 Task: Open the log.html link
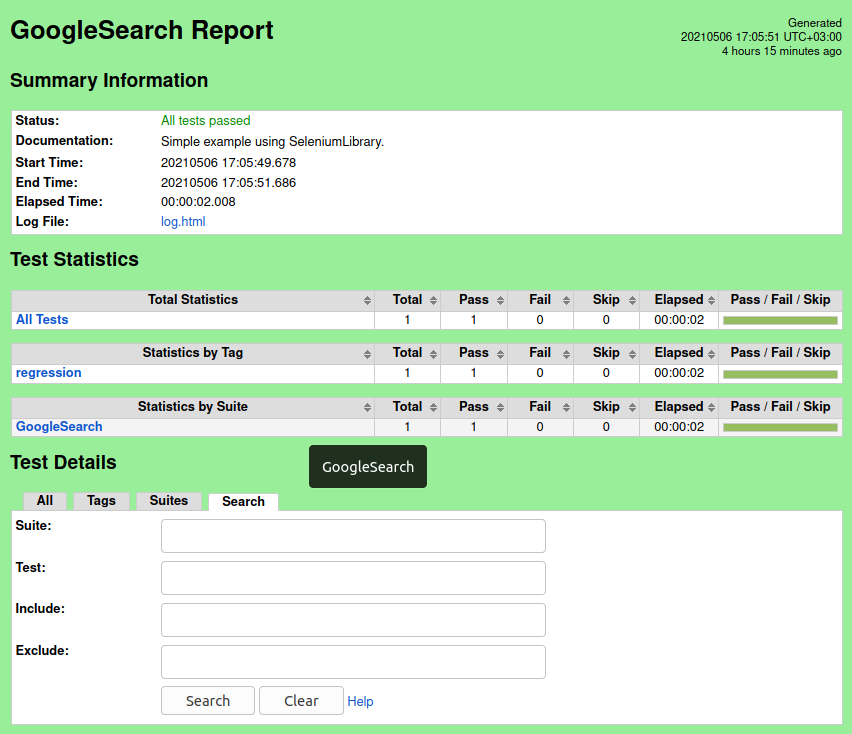[x=183, y=222]
